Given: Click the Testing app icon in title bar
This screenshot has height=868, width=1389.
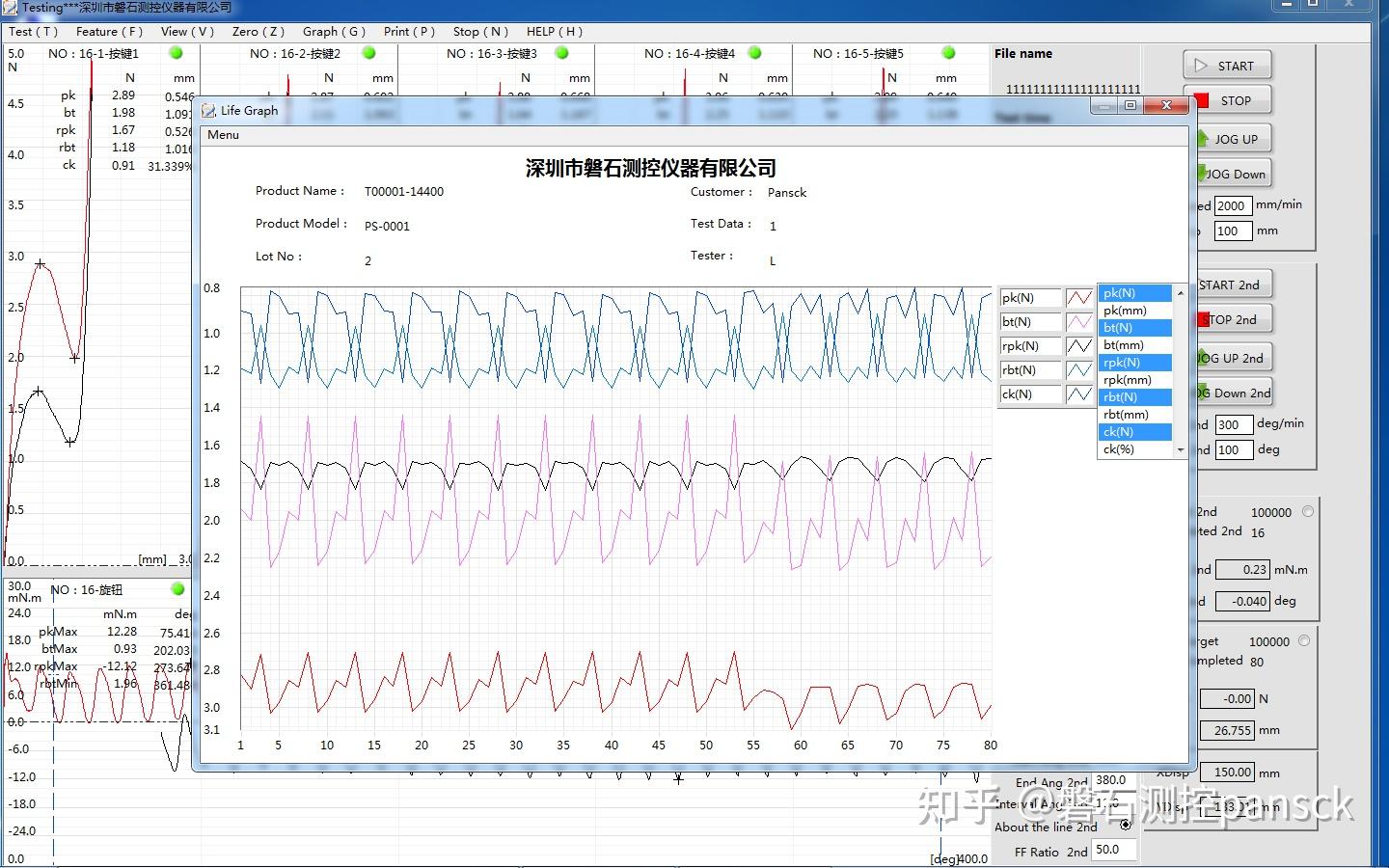Looking at the screenshot, I should point(10,7).
